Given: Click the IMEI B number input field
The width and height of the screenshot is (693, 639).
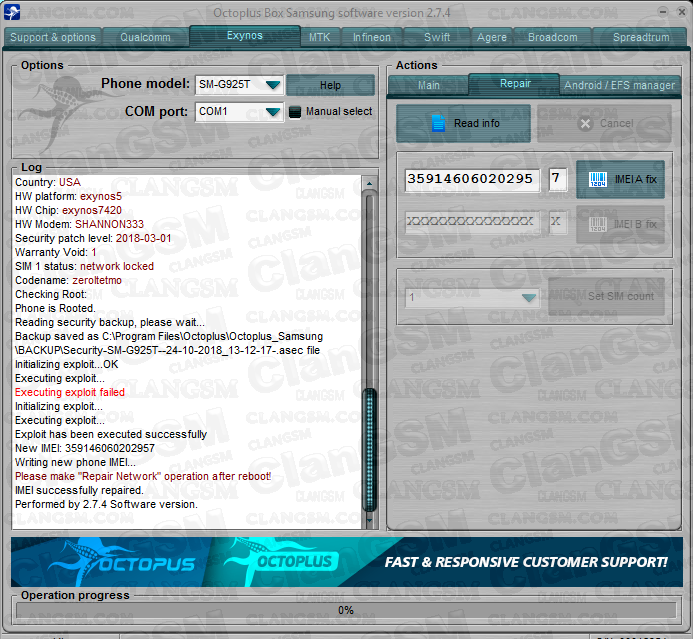Looking at the screenshot, I should (472, 222).
